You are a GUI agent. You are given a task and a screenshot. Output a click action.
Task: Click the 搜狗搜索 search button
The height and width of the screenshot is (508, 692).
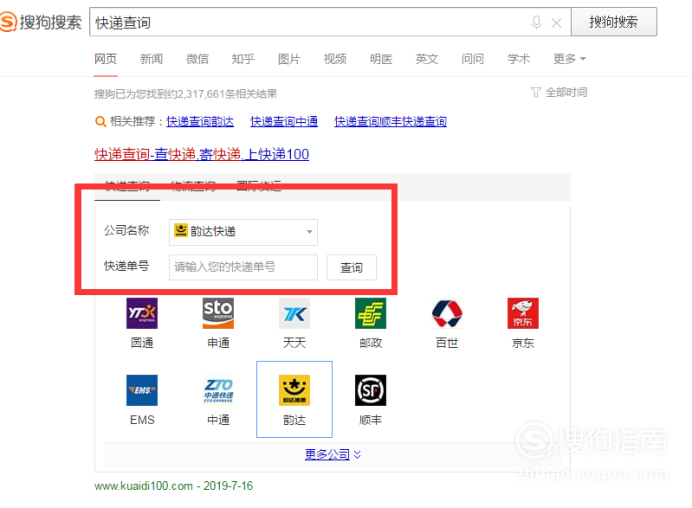(613, 22)
